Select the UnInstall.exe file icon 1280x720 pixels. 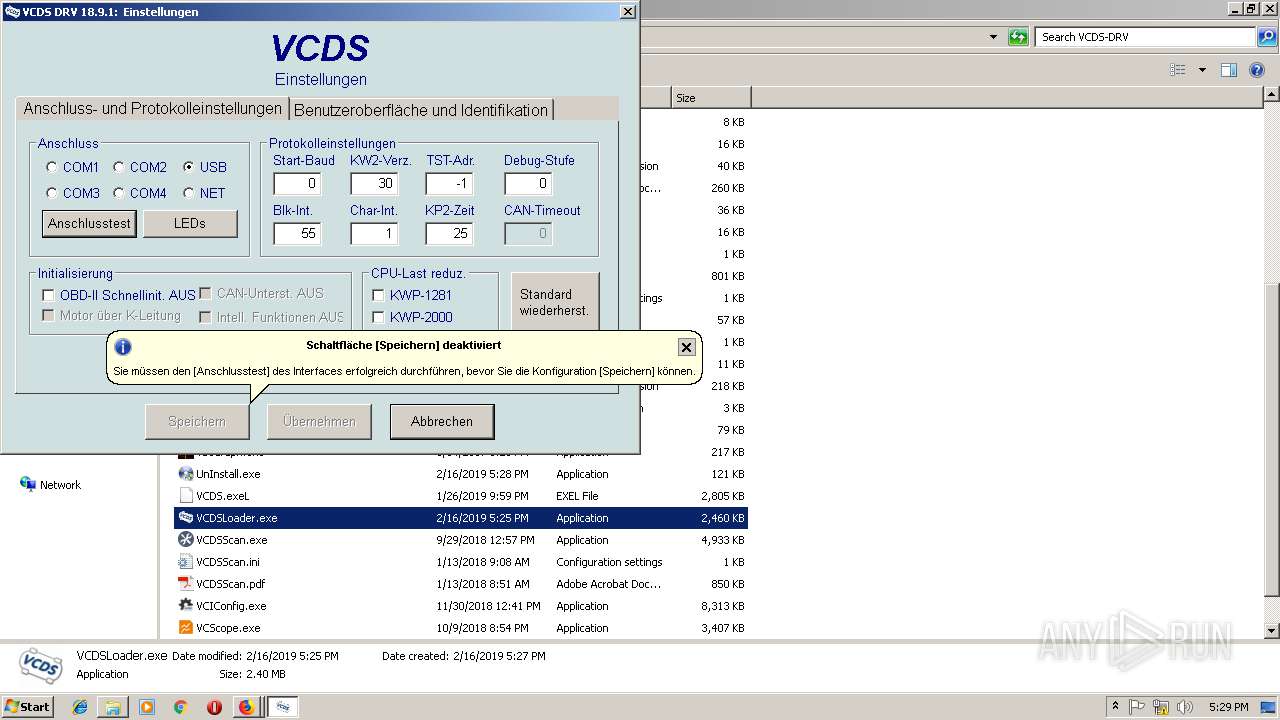click(186, 474)
